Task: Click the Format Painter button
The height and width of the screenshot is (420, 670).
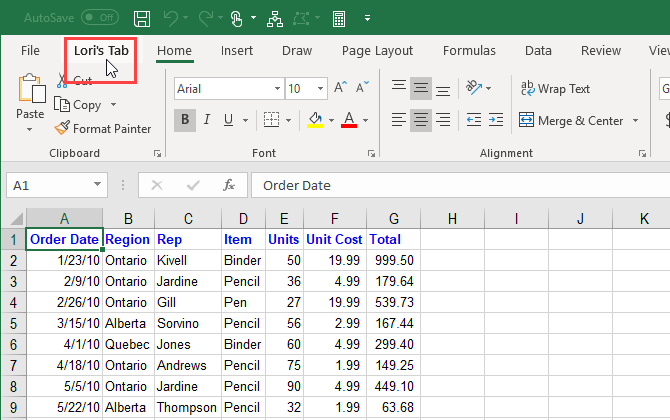Action: (103, 128)
